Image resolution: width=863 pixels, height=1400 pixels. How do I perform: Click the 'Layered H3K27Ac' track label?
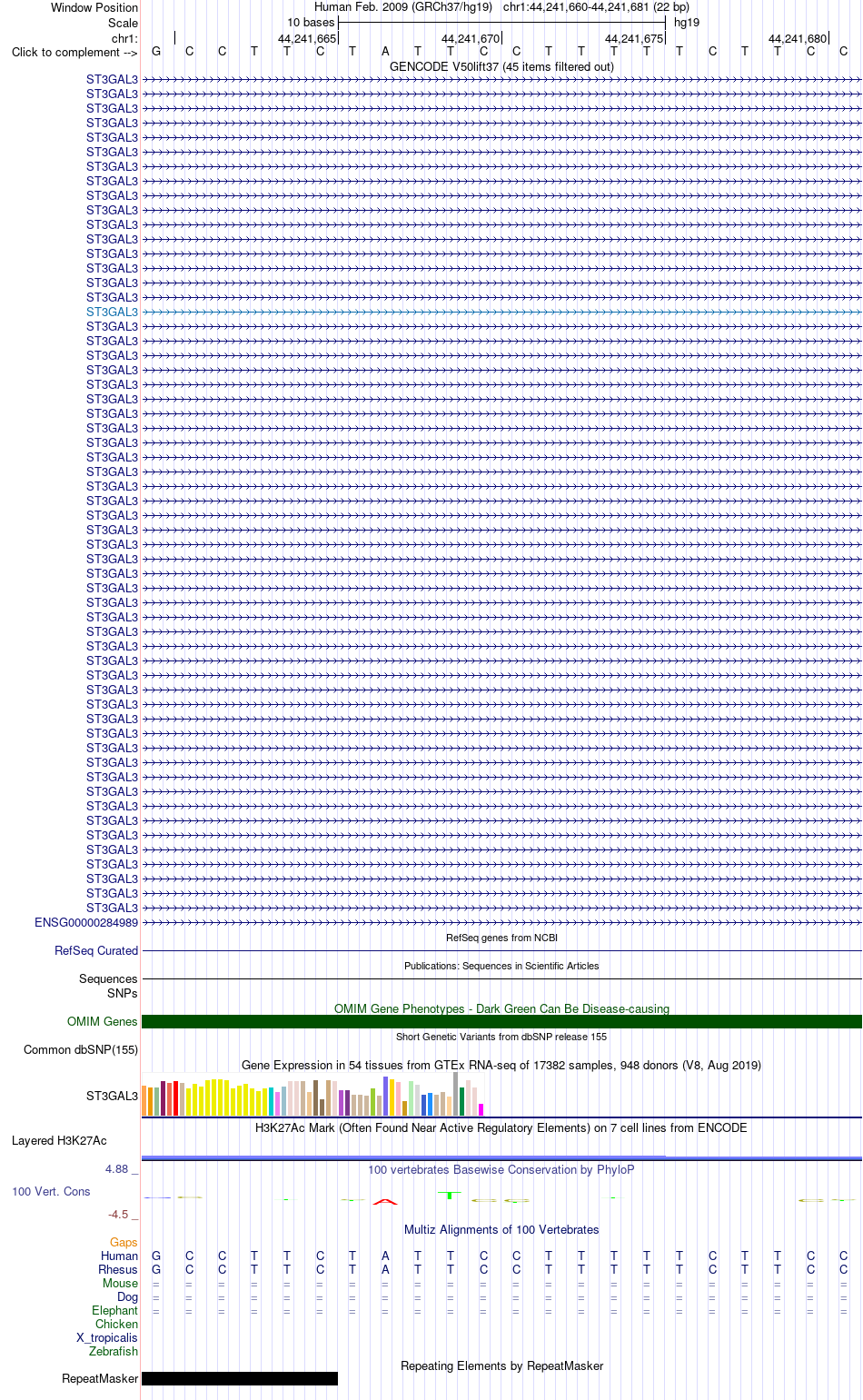(x=59, y=1140)
